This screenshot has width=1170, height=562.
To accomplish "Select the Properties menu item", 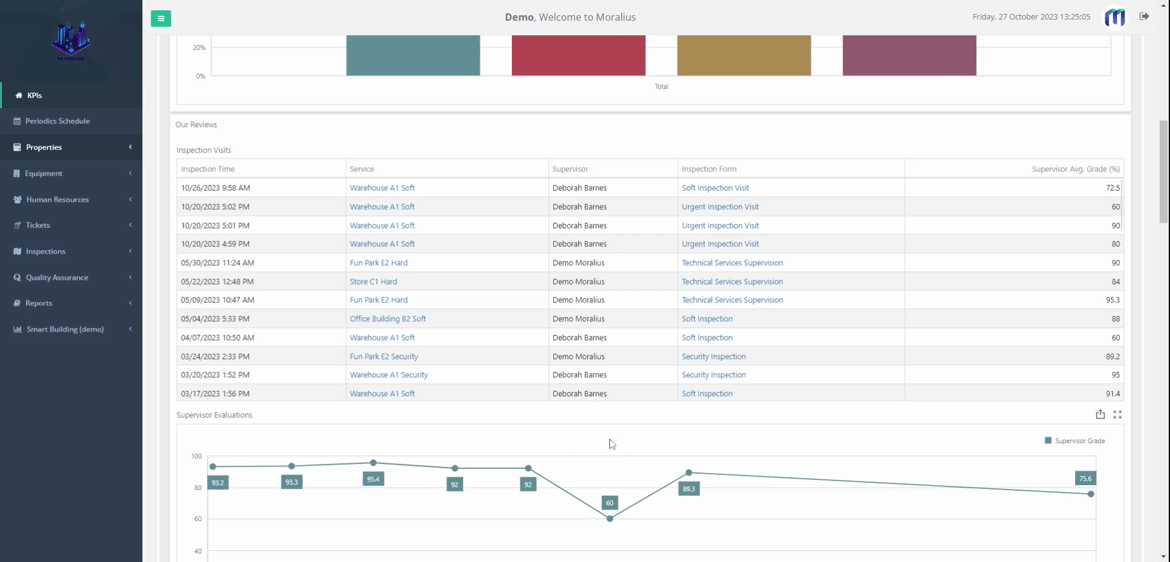I will point(71,147).
